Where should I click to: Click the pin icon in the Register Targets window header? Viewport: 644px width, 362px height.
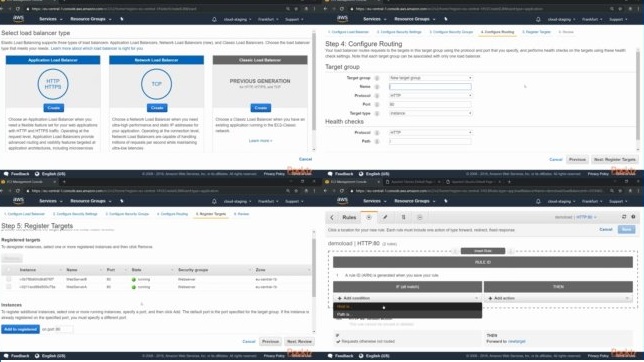122,201
